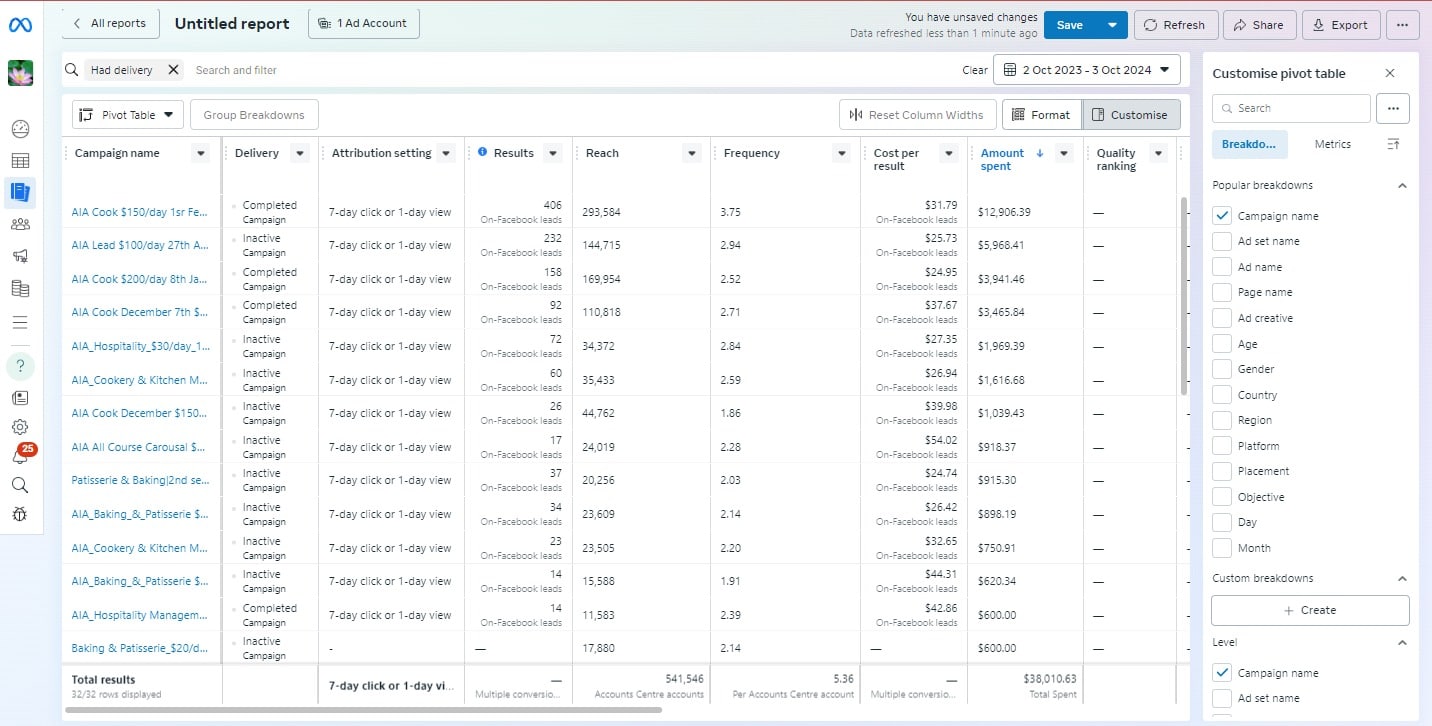1432x726 pixels.
Task: Open the Settings gear icon
Action: click(x=20, y=427)
